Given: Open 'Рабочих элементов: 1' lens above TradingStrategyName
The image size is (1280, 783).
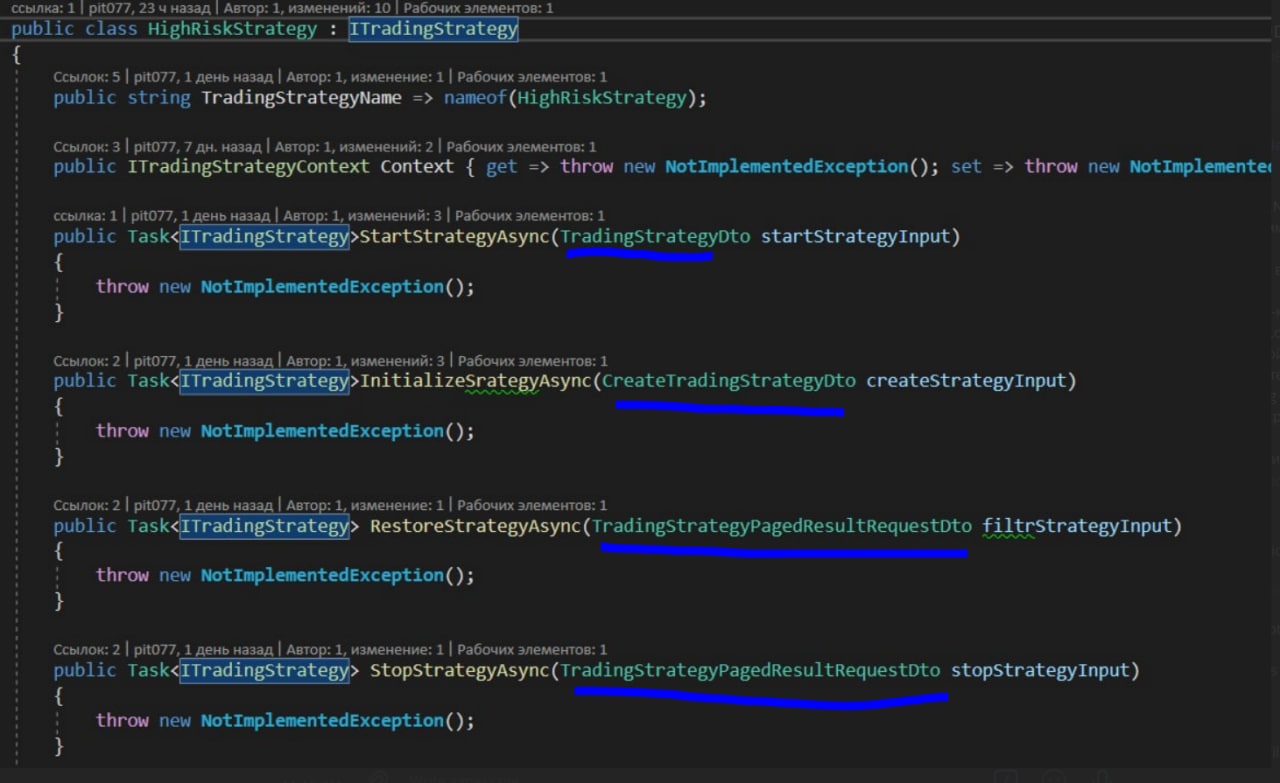Looking at the screenshot, I should pos(531,77).
